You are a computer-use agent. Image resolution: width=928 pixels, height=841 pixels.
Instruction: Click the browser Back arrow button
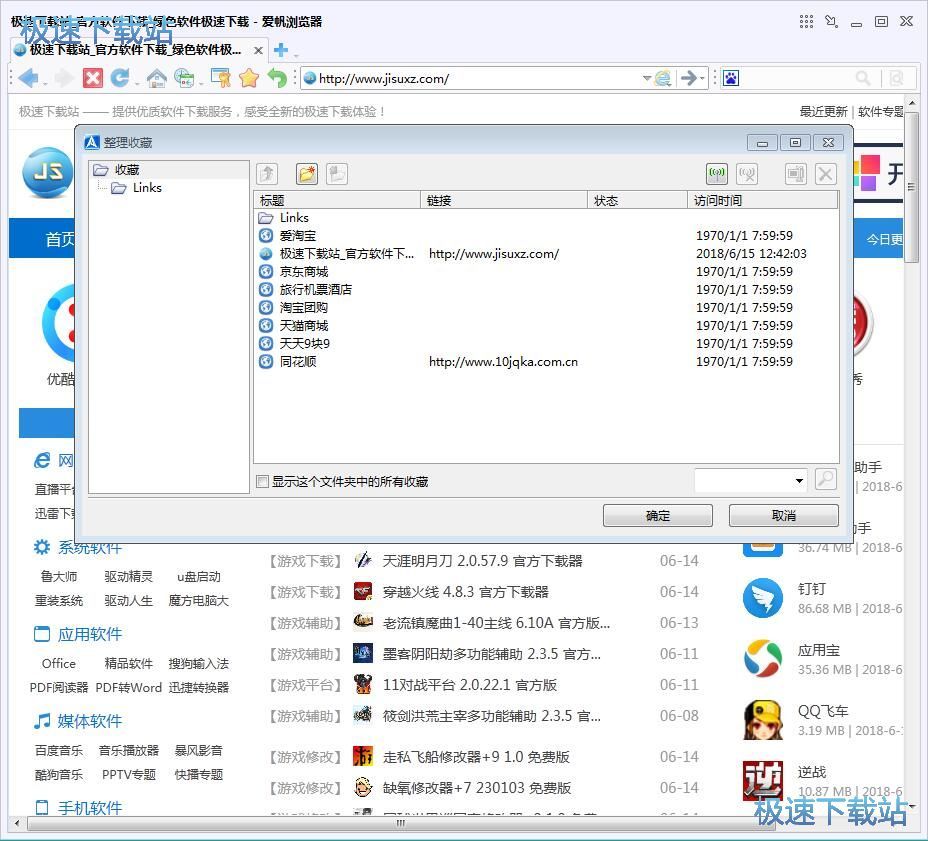pyautogui.click(x=28, y=78)
